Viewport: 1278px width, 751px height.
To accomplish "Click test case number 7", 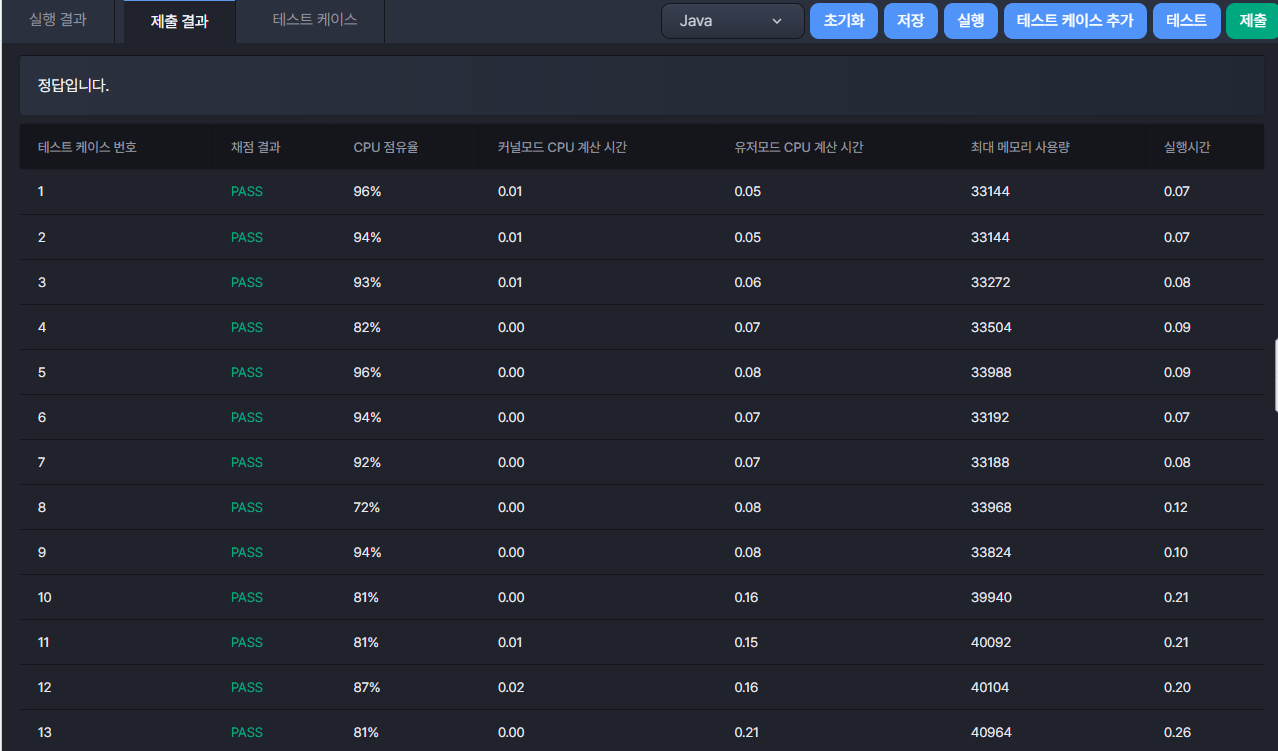I will [x=42, y=462].
